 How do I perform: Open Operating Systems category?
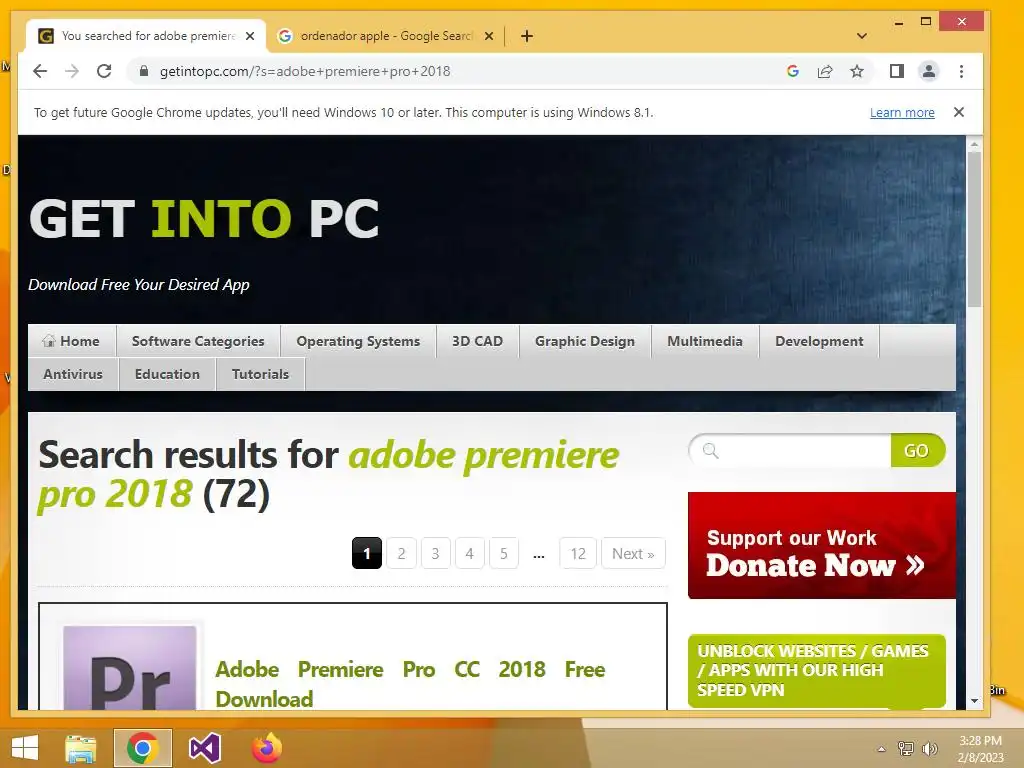[358, 341]
